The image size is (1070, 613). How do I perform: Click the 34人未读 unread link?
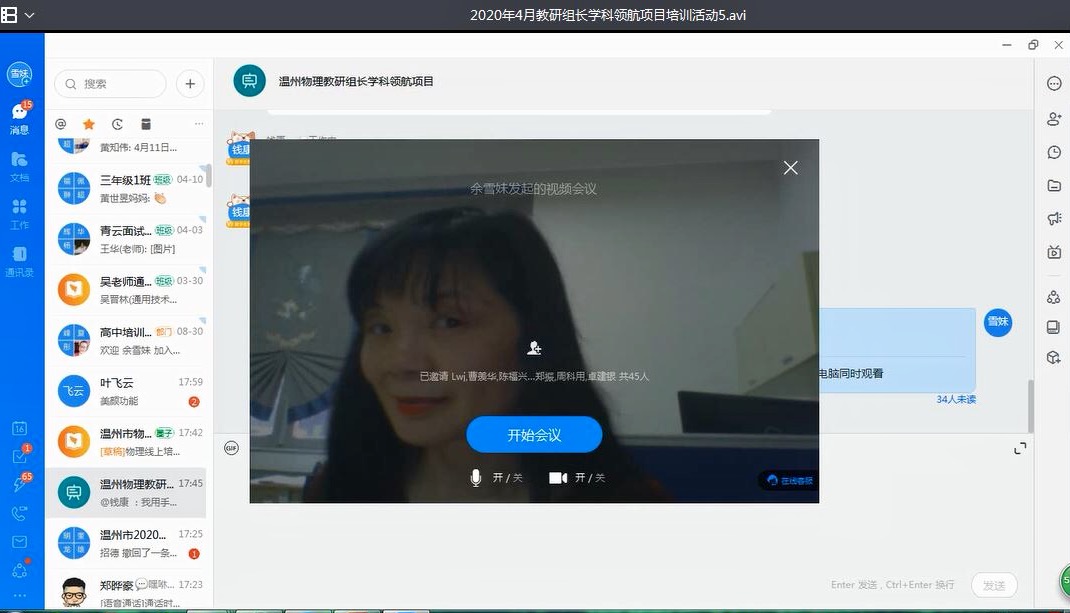click(x=955, y=399)
